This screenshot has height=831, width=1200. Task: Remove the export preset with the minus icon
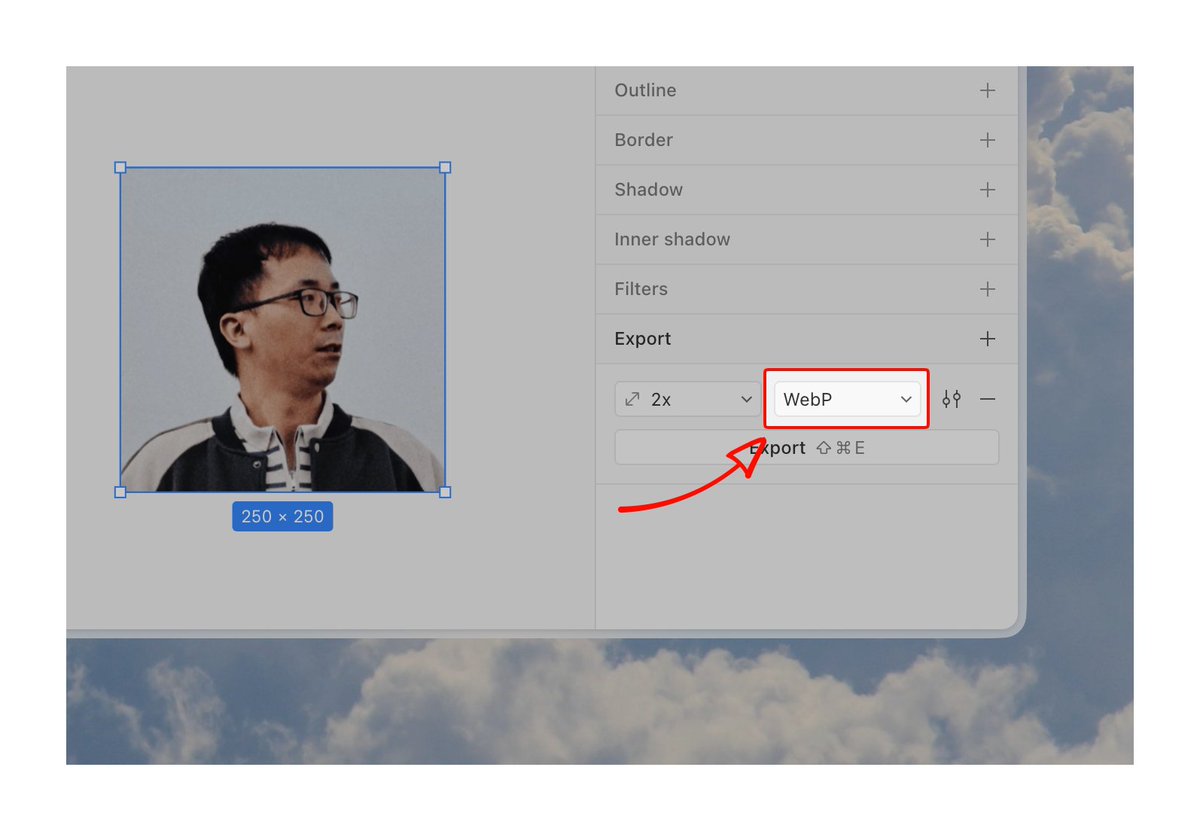988,398
